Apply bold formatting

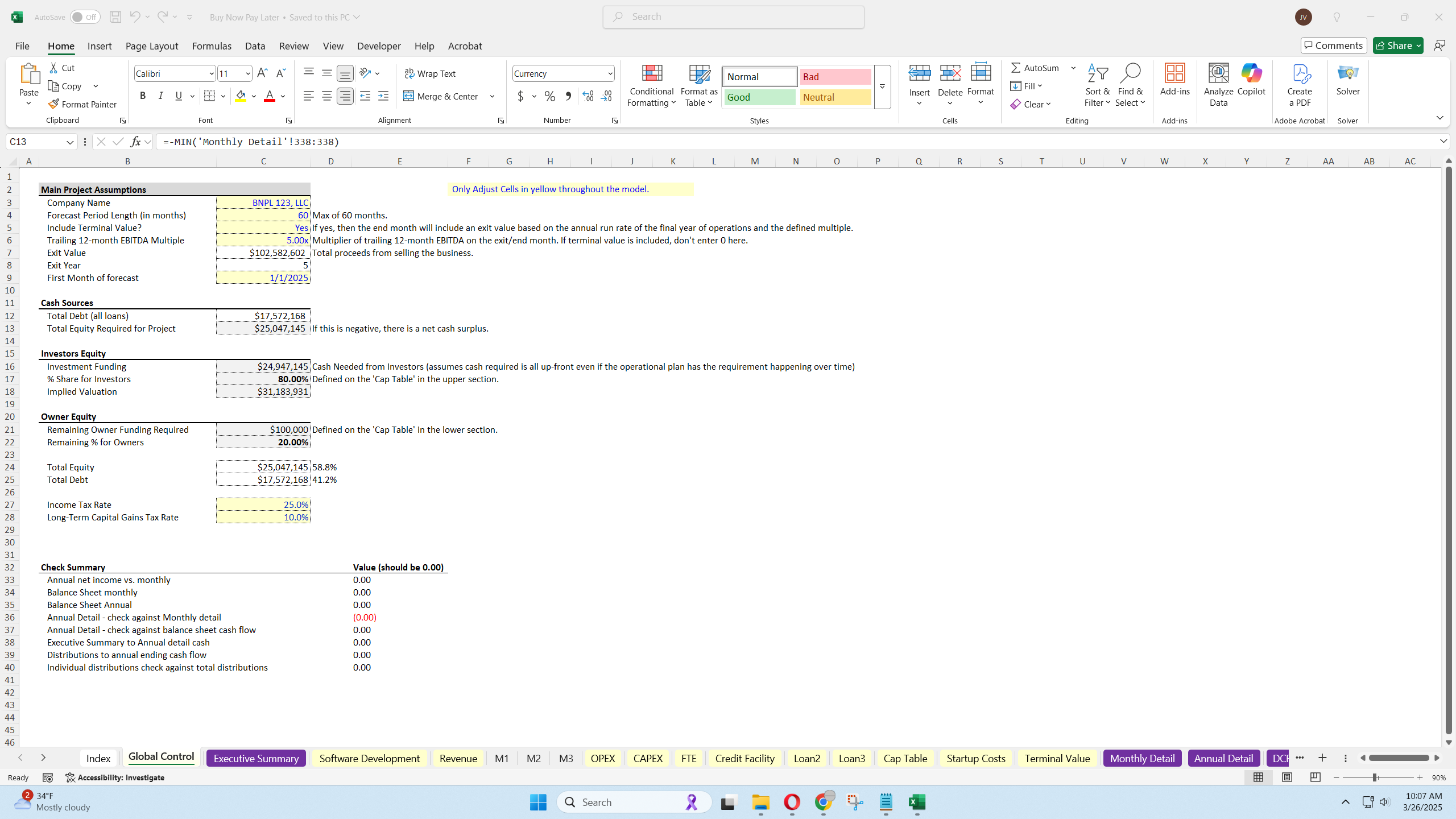click(x=142, y=96)
